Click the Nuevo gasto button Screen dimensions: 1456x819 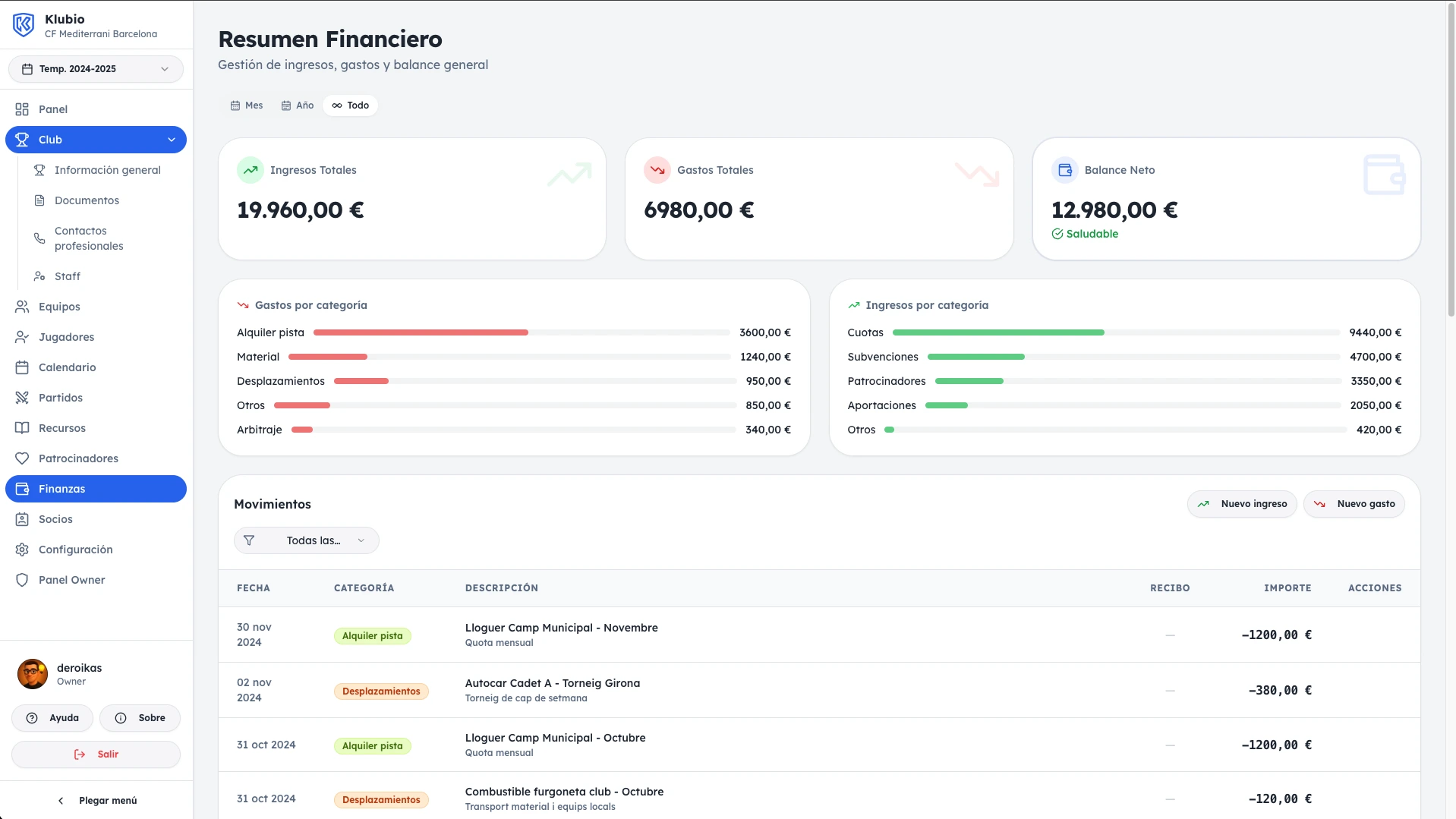point(1354,503)
